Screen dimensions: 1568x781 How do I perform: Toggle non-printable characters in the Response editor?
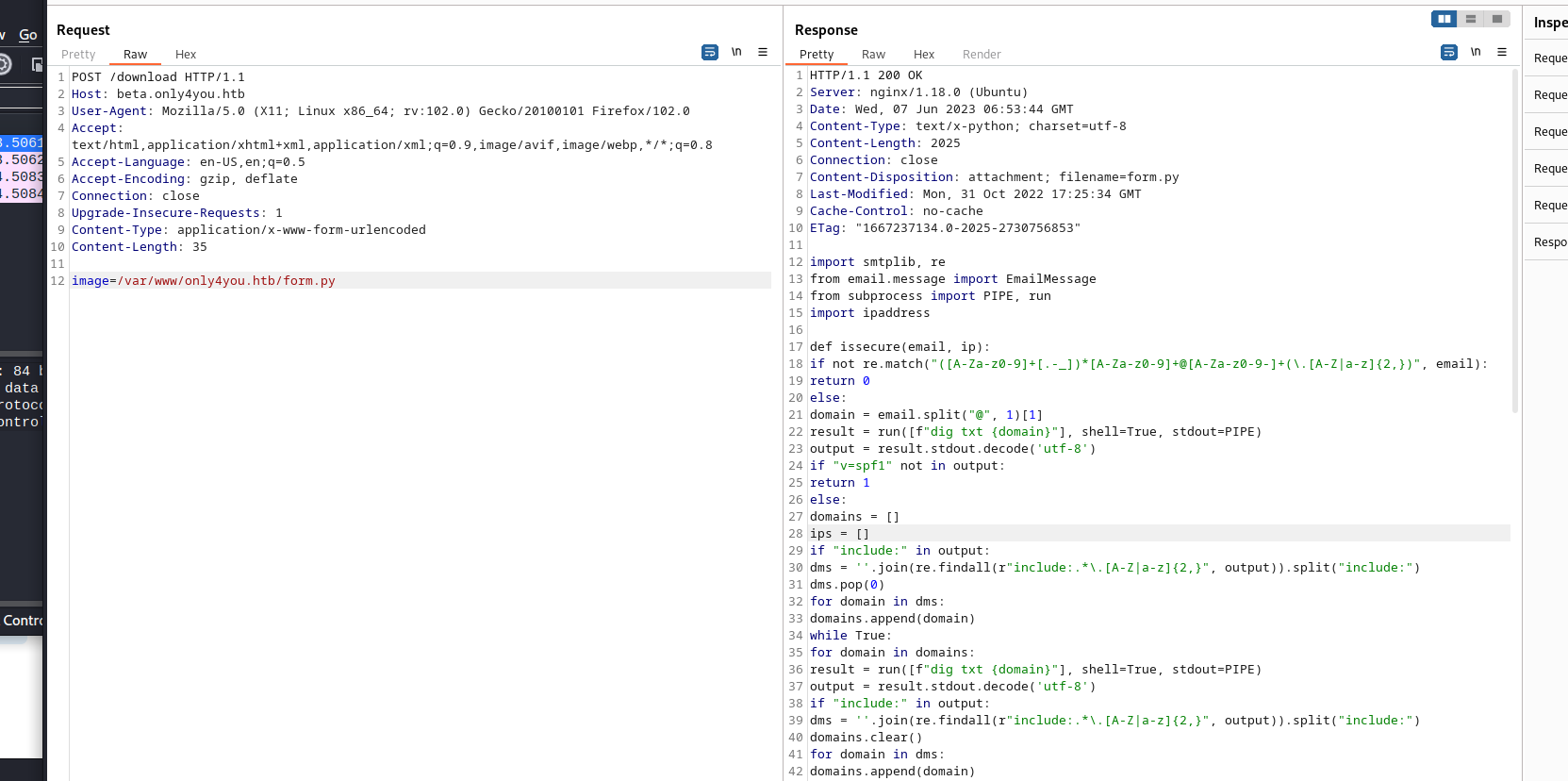pyautogui.click(x=1476, y=52)
